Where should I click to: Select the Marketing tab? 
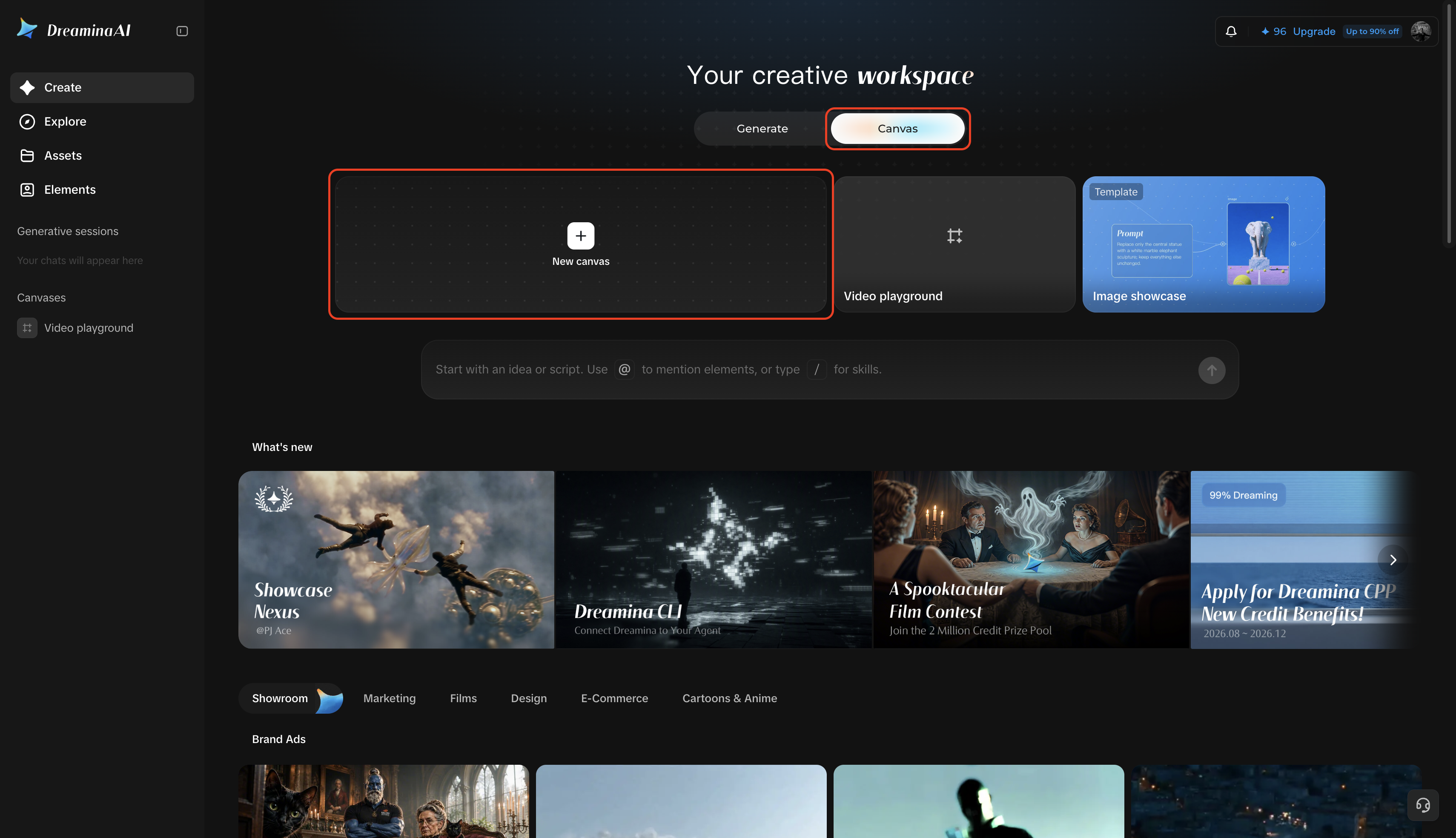390,698
